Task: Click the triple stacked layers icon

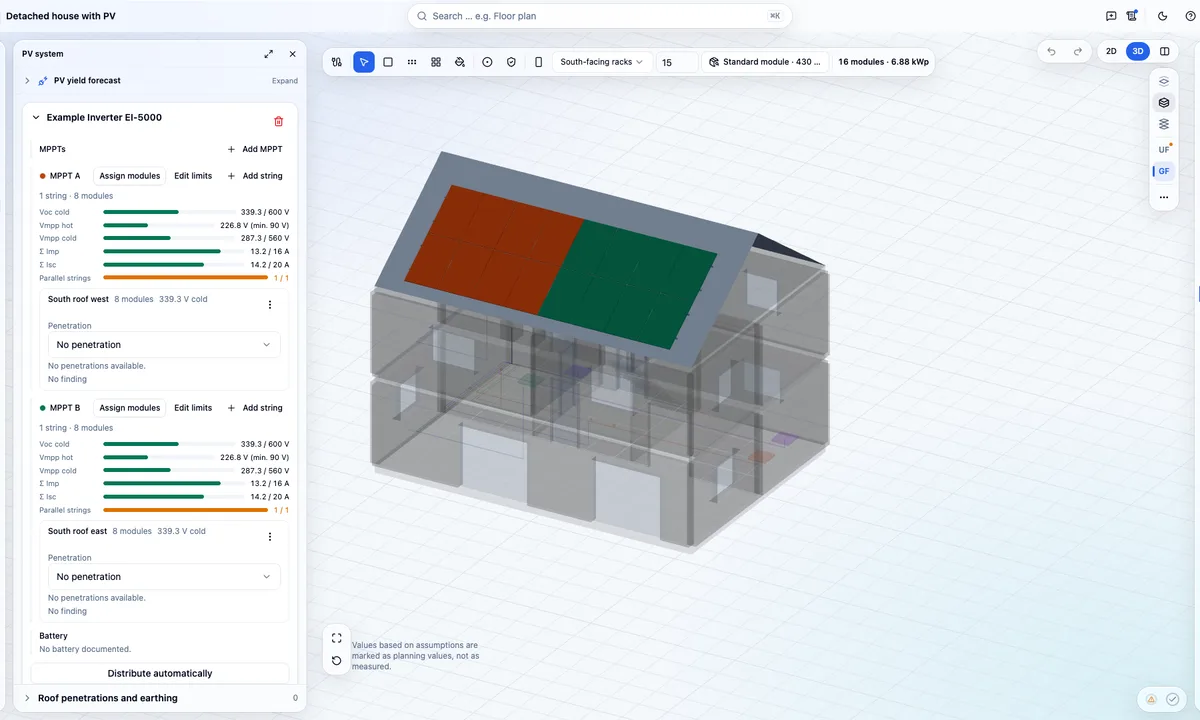Action: pos(1164,125)
